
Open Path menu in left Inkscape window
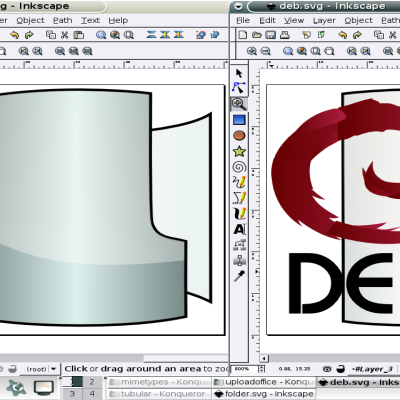click(x=63, y=20)
